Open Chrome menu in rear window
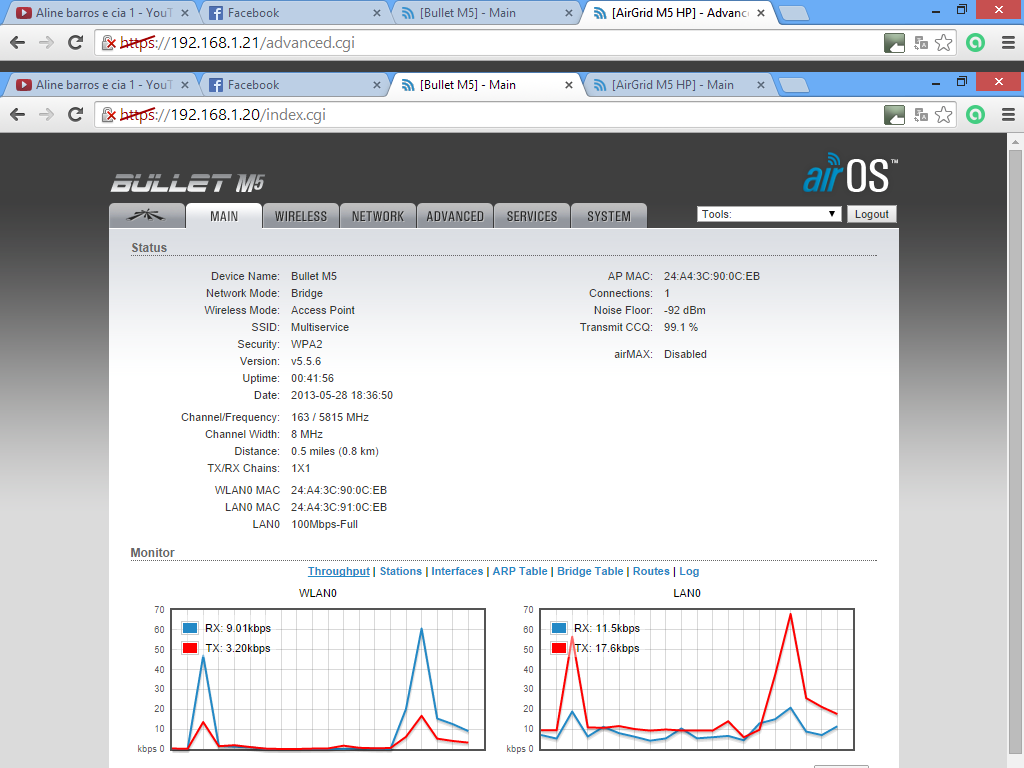This screenshot has width=1024, height=768. [x=1008, y=43]
